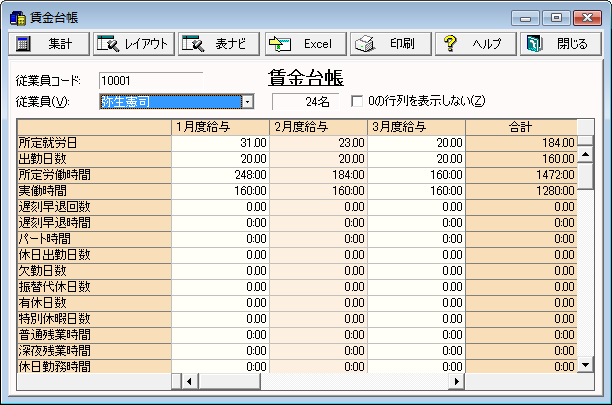Click the 賃金台帳 title bar app icon
Screen dimensions: 612x405
[17, 17]
